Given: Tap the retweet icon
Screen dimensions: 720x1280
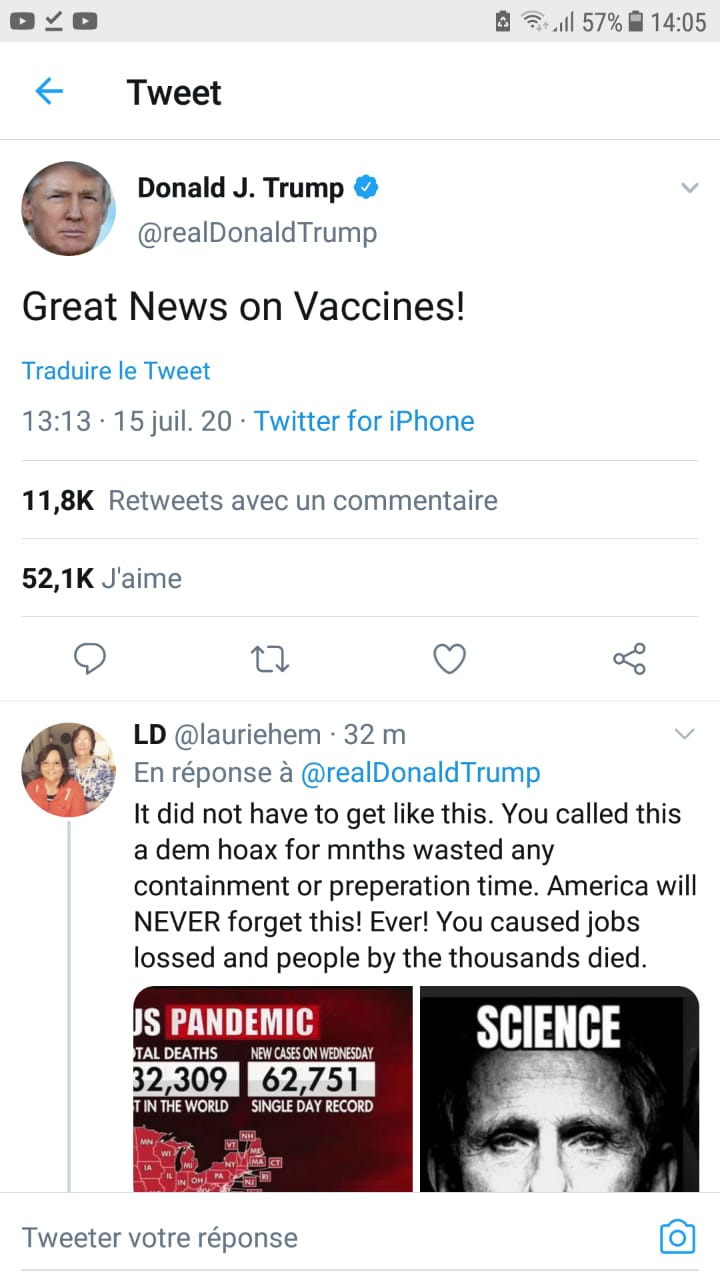Looking at the screenshot, I should tap(270, 658).
